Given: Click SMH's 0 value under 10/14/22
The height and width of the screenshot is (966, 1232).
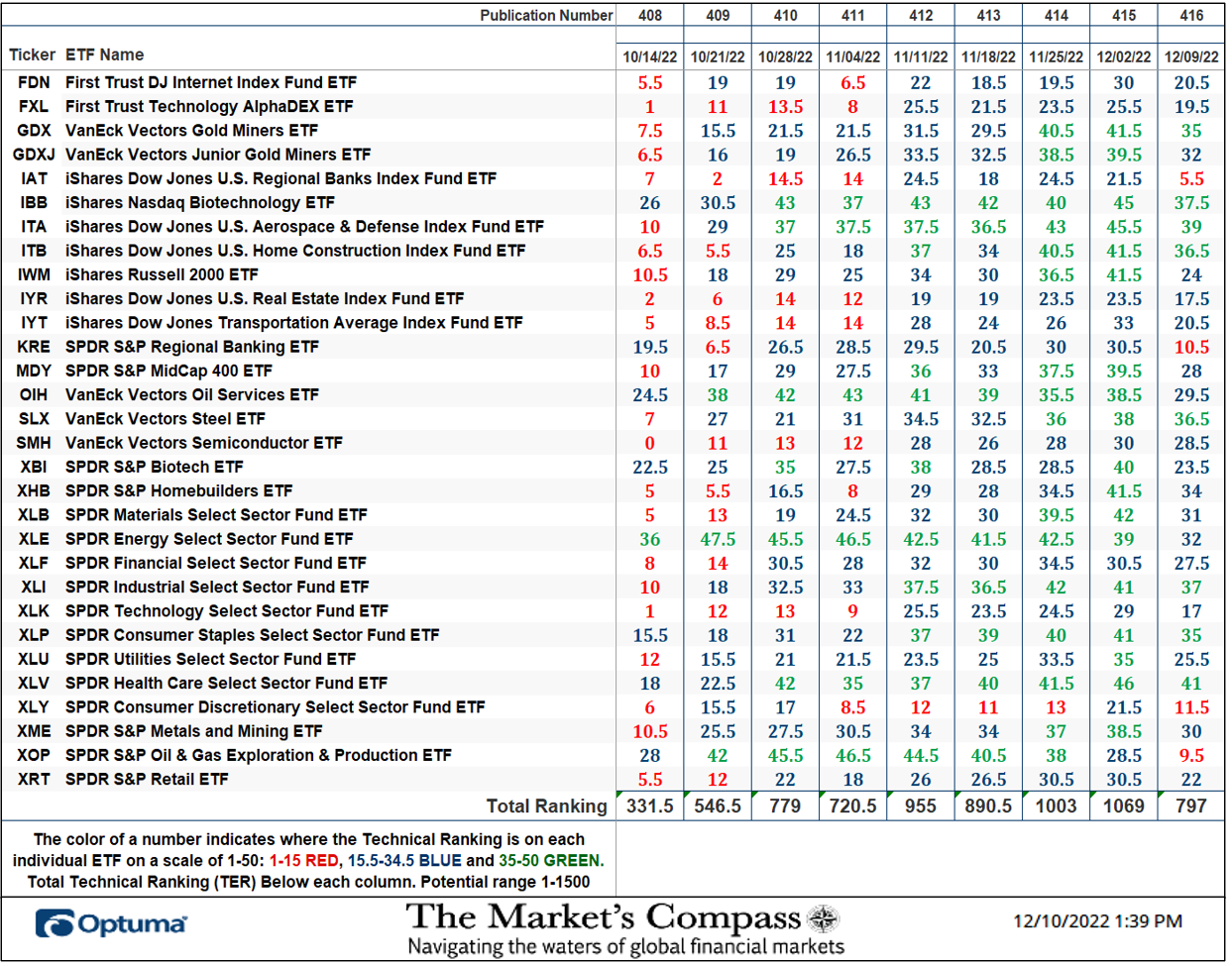Looking at the screenshot, I should coord(650,443).
